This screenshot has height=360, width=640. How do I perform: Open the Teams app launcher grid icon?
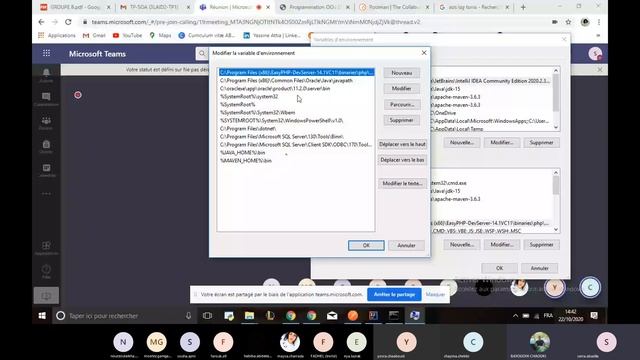tap(47, 53)
